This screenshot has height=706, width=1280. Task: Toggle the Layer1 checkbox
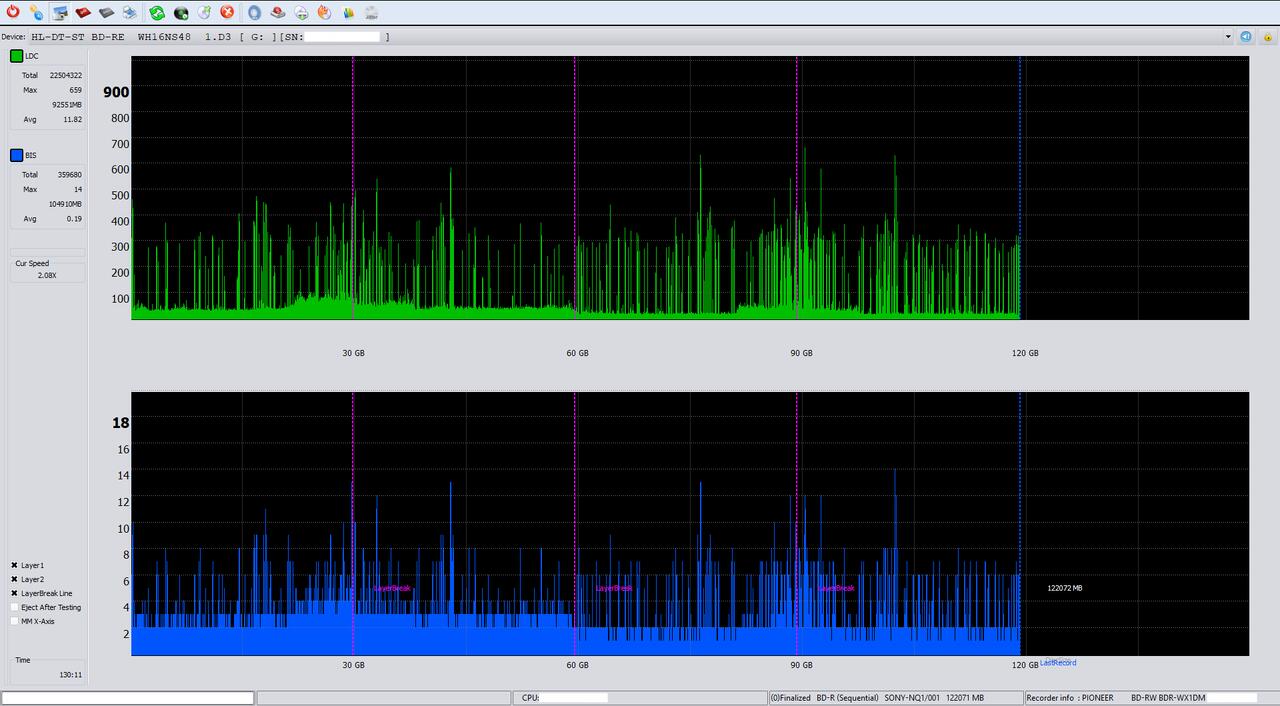(14, 565)
